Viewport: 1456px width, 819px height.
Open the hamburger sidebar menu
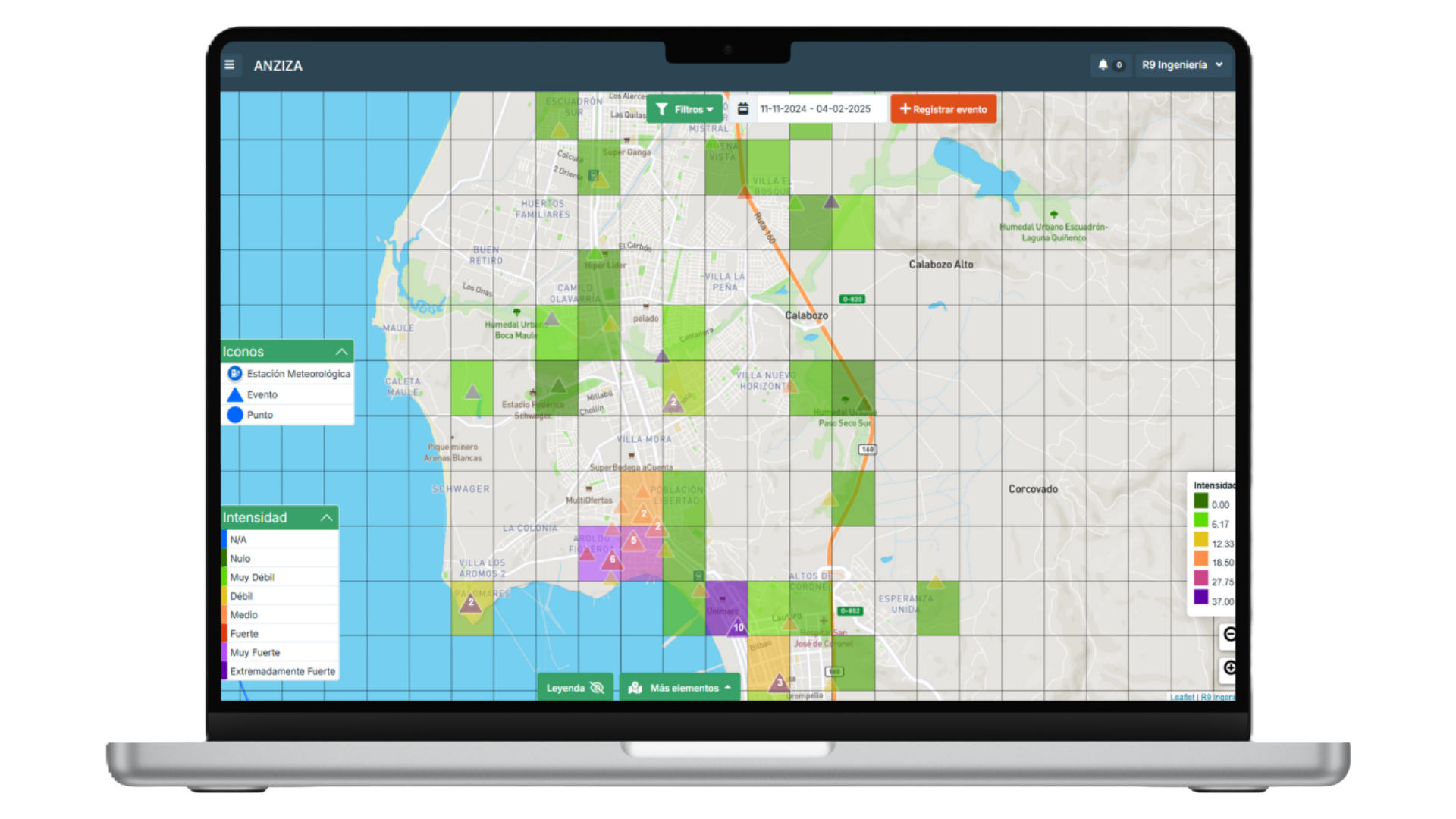point(229,65)
